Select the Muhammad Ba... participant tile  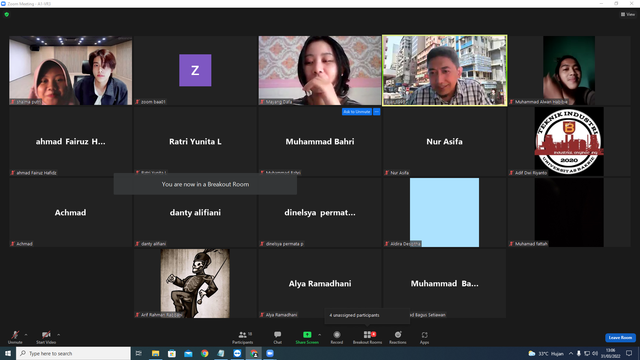point(444,283)
